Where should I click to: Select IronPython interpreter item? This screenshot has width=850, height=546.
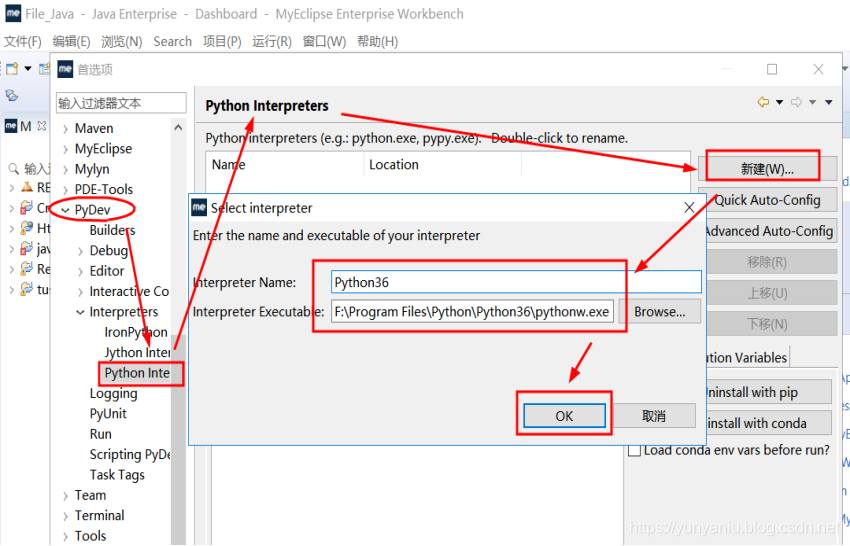tap(136, 332)
